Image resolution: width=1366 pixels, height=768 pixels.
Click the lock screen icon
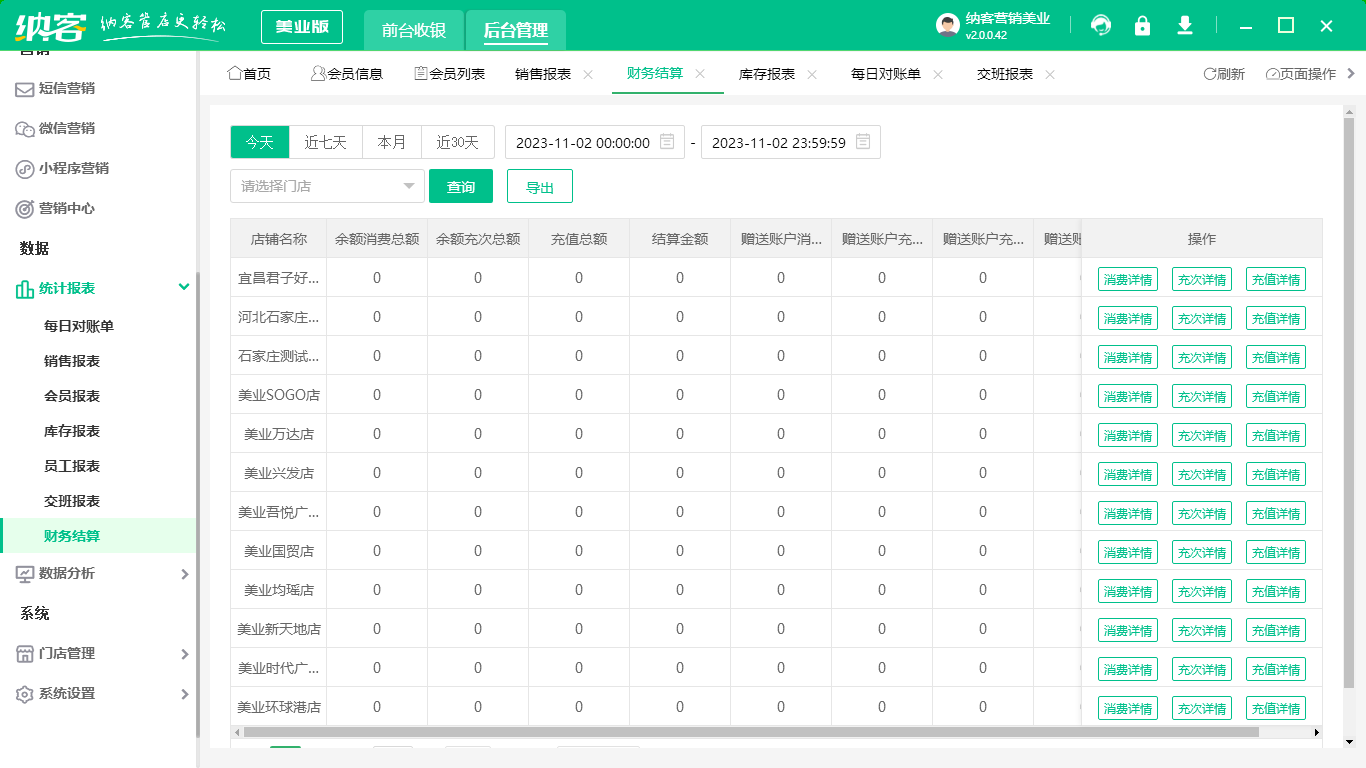1142,26
